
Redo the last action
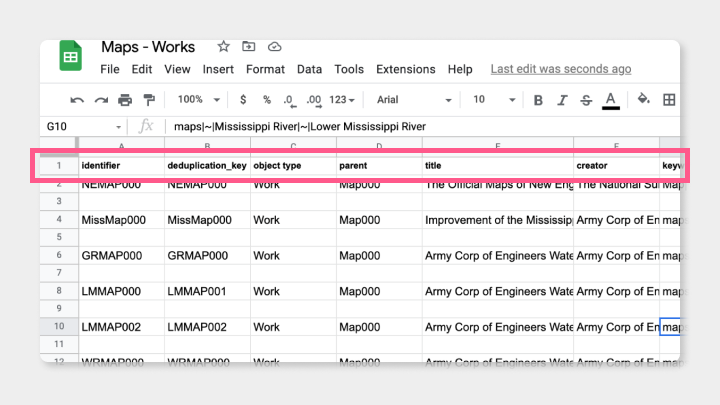(x=101, y=100)
